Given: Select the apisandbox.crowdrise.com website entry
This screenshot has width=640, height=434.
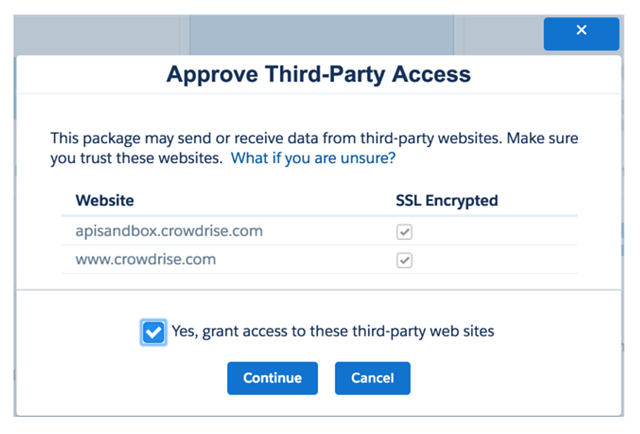Looking at the screenshot, I should 169,231.
